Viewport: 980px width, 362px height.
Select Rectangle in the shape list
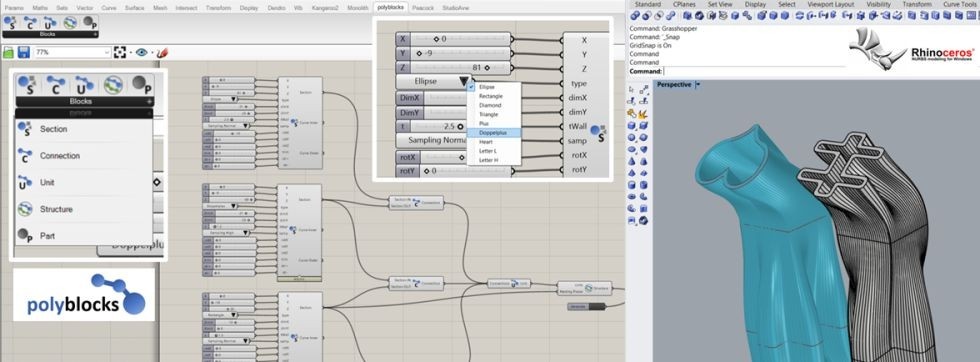[x=494, y=96]
